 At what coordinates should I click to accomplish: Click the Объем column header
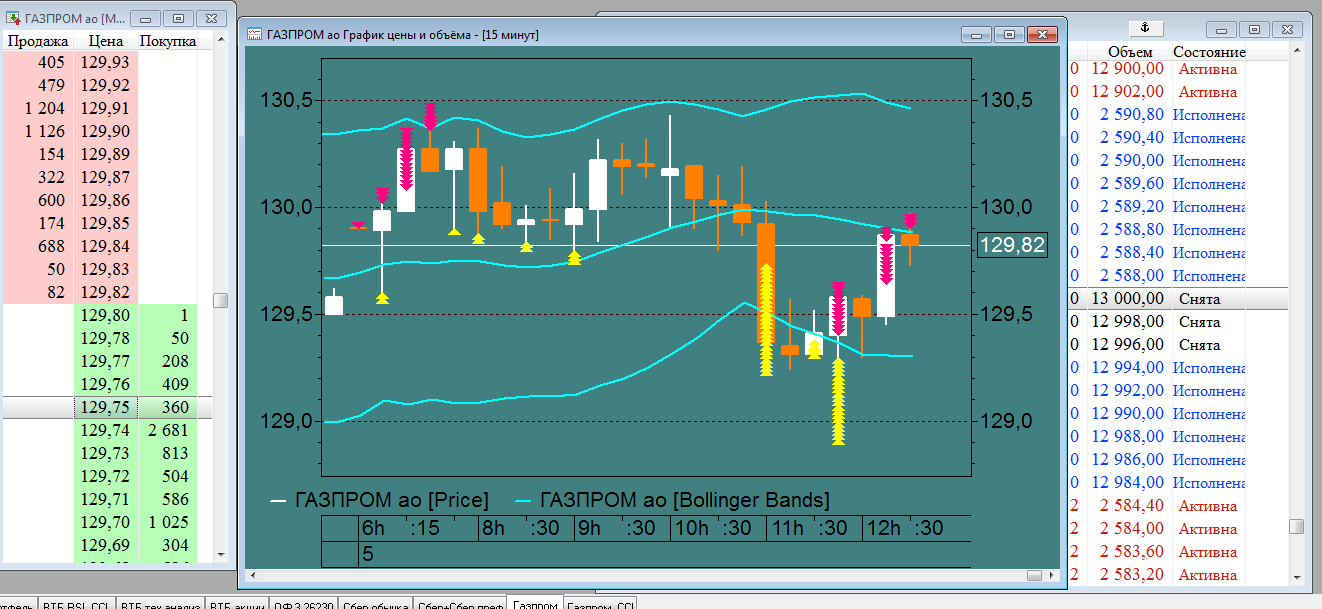(1130, 52)
